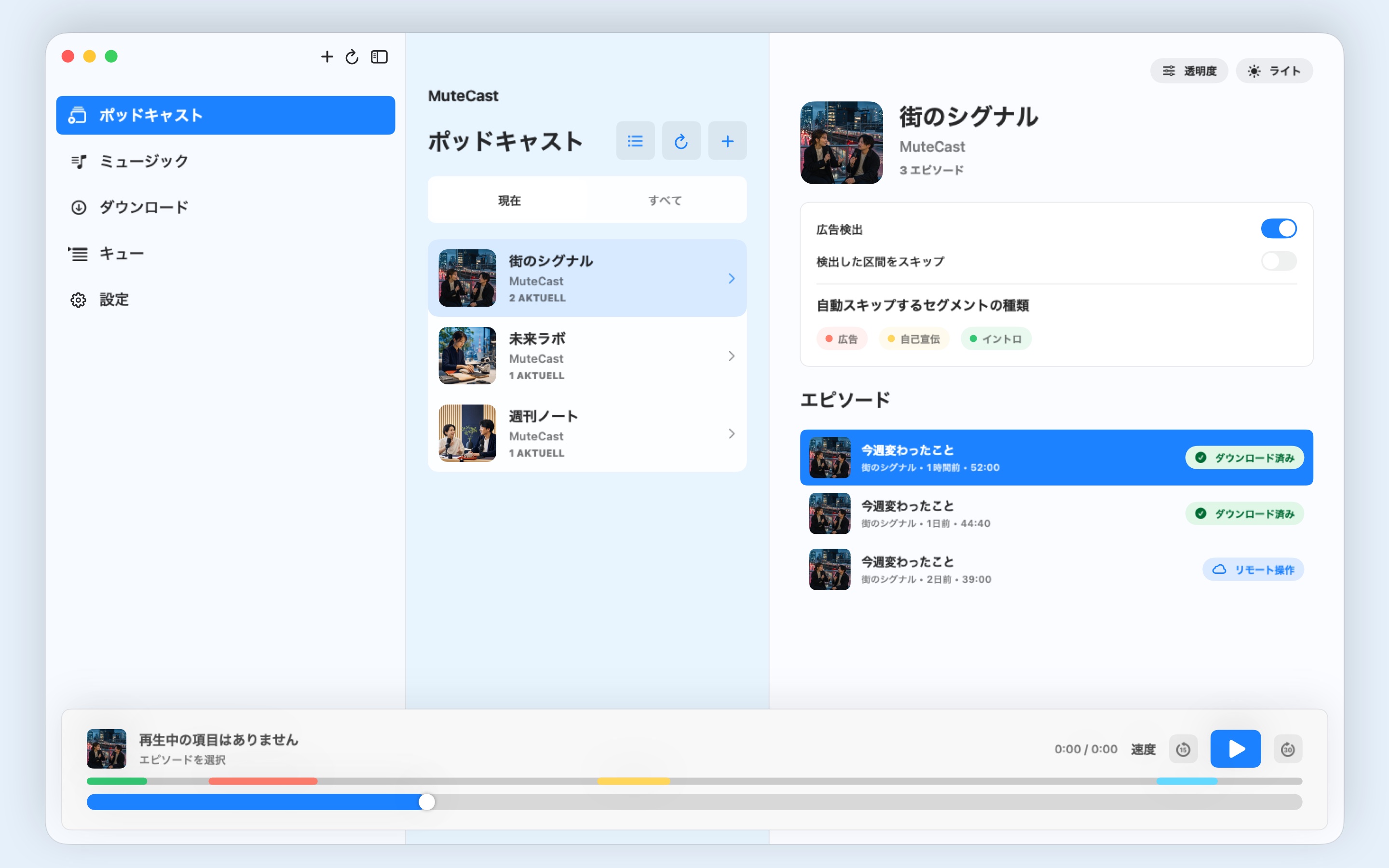Select the 未来ラボ podcast title
This screenshot has height=868, width=1389.
[537, 339]
